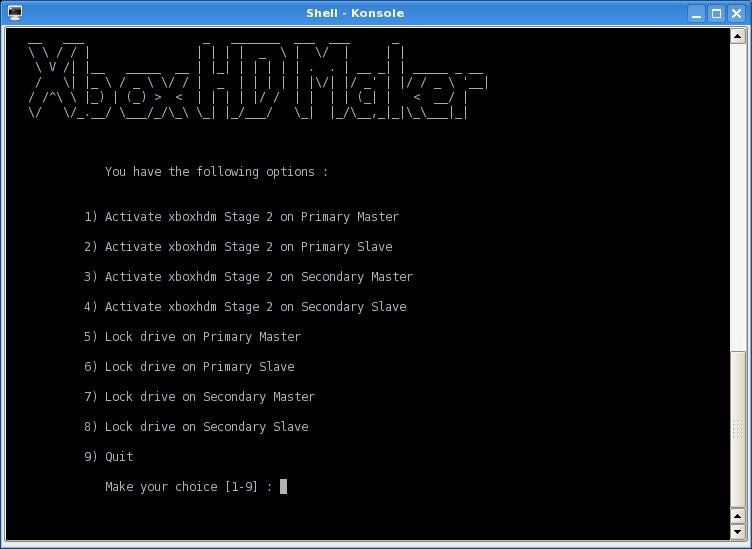This screenshot has width=752, height=549.
Task: Click the terminal cursor after the choice prompt
Action: click(284, 487)
